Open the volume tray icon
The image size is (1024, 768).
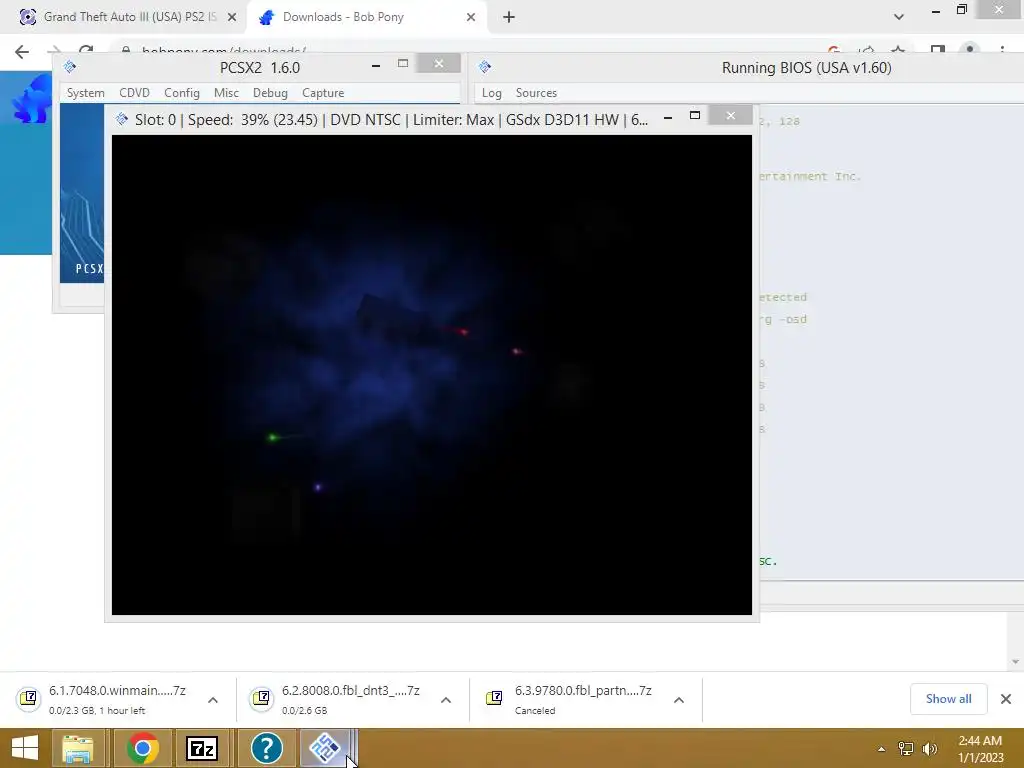929,749
